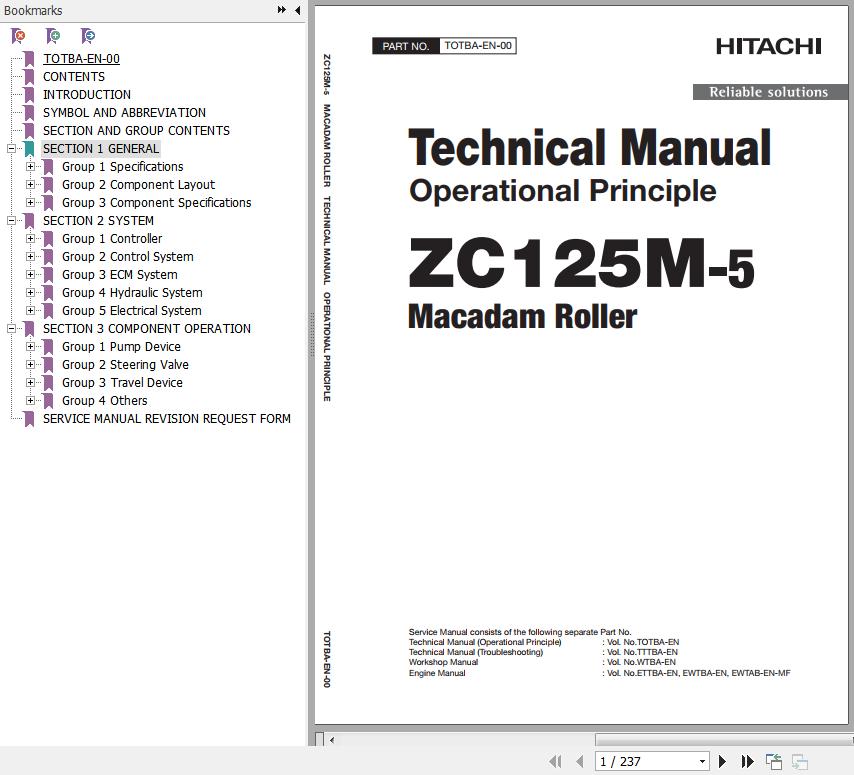The image size is (854, 775).
Task: Click the delete bookmark icon
Action: click(x=18, y=36)
